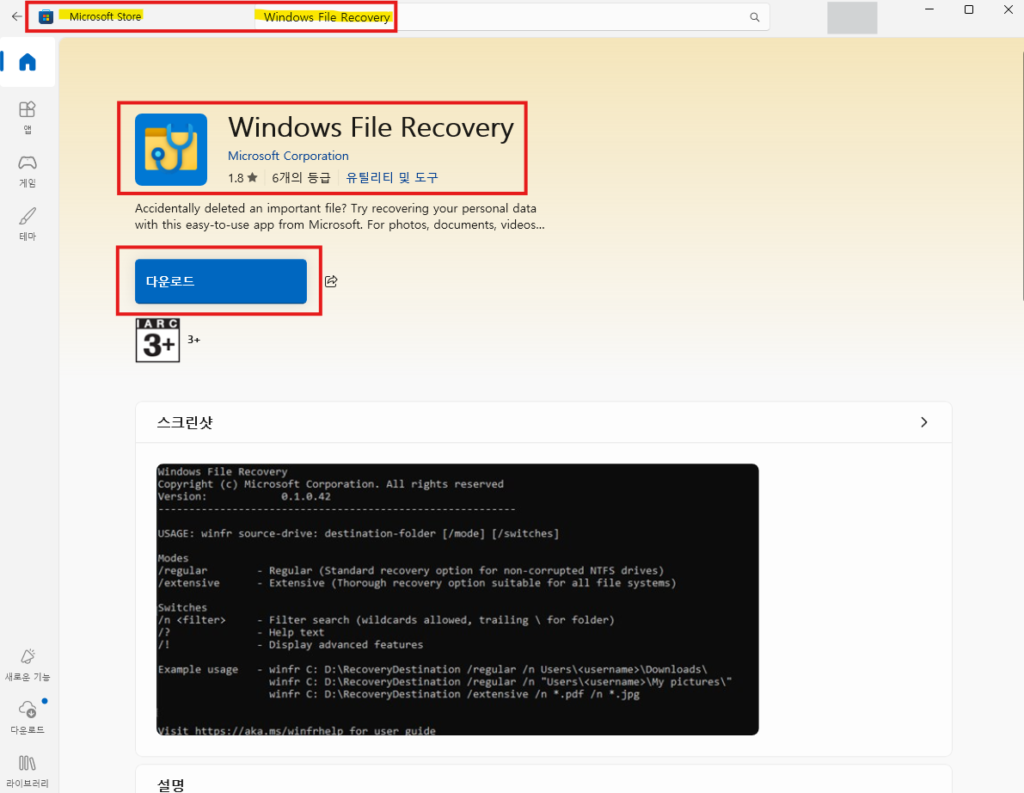Open the 다운로드 section in sidebar
Screen dimensions: 1024x793
[27, 717]
